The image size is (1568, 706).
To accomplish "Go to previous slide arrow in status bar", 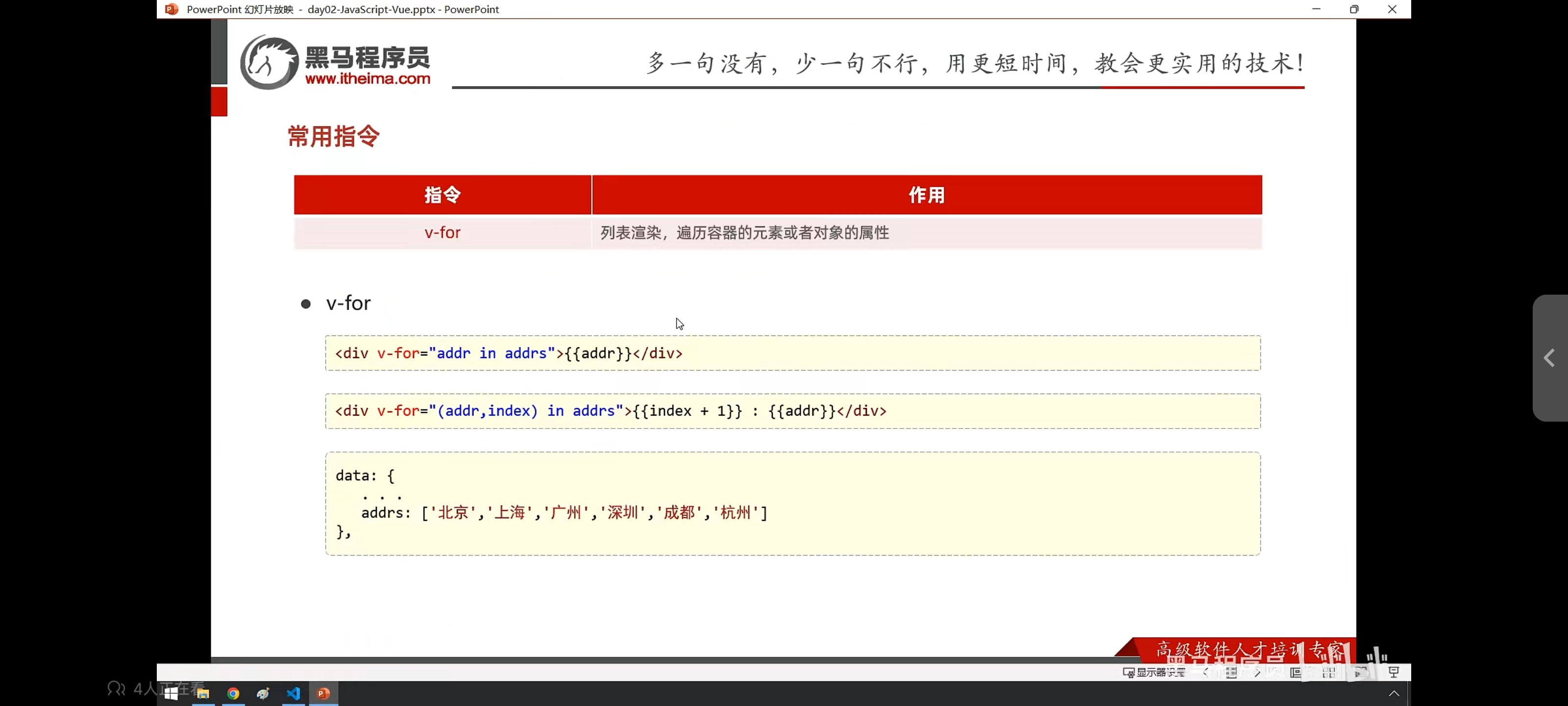I will [x=1206, y=673].
